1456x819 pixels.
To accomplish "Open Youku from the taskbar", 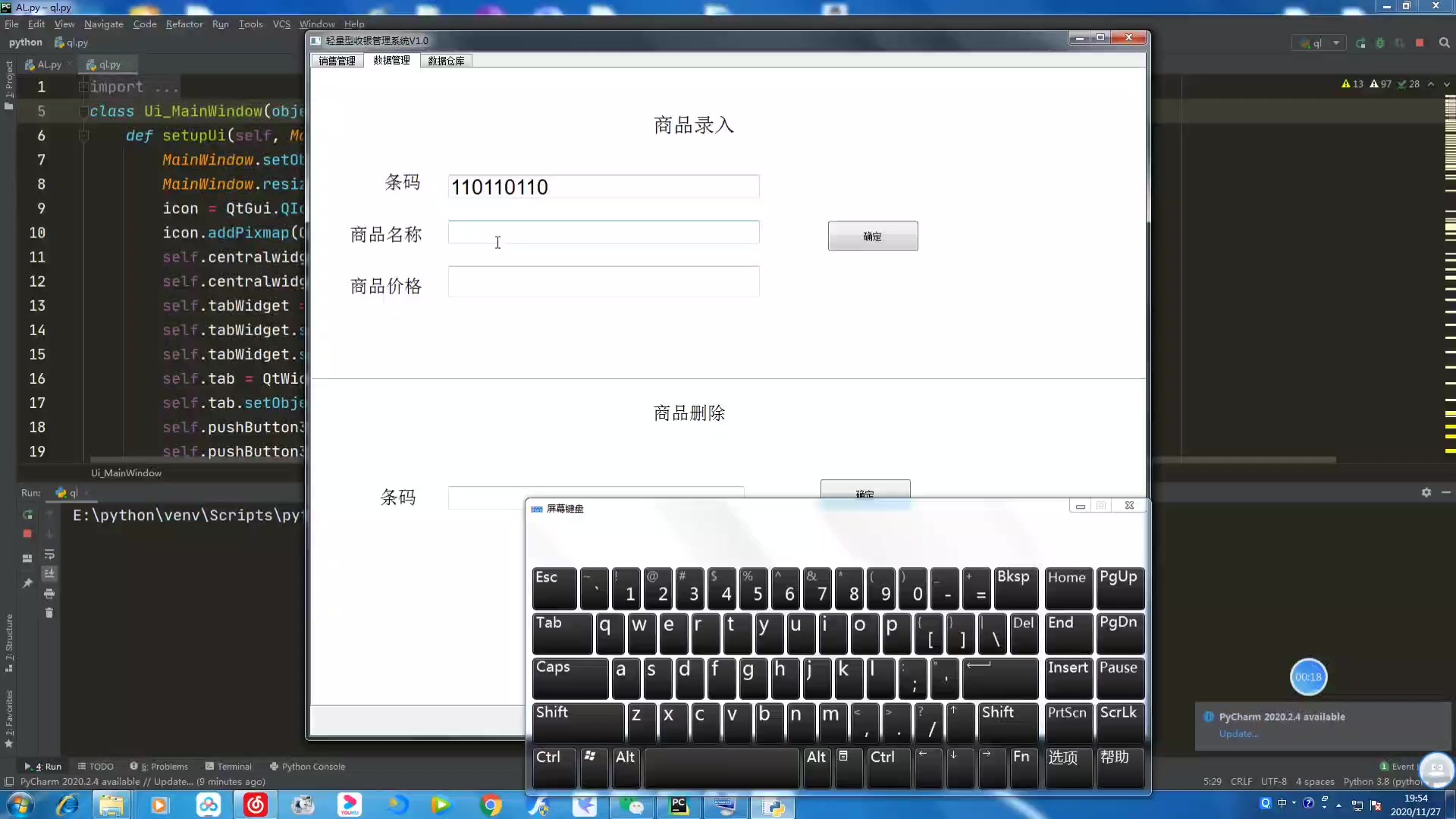I will tap(350, 805).
